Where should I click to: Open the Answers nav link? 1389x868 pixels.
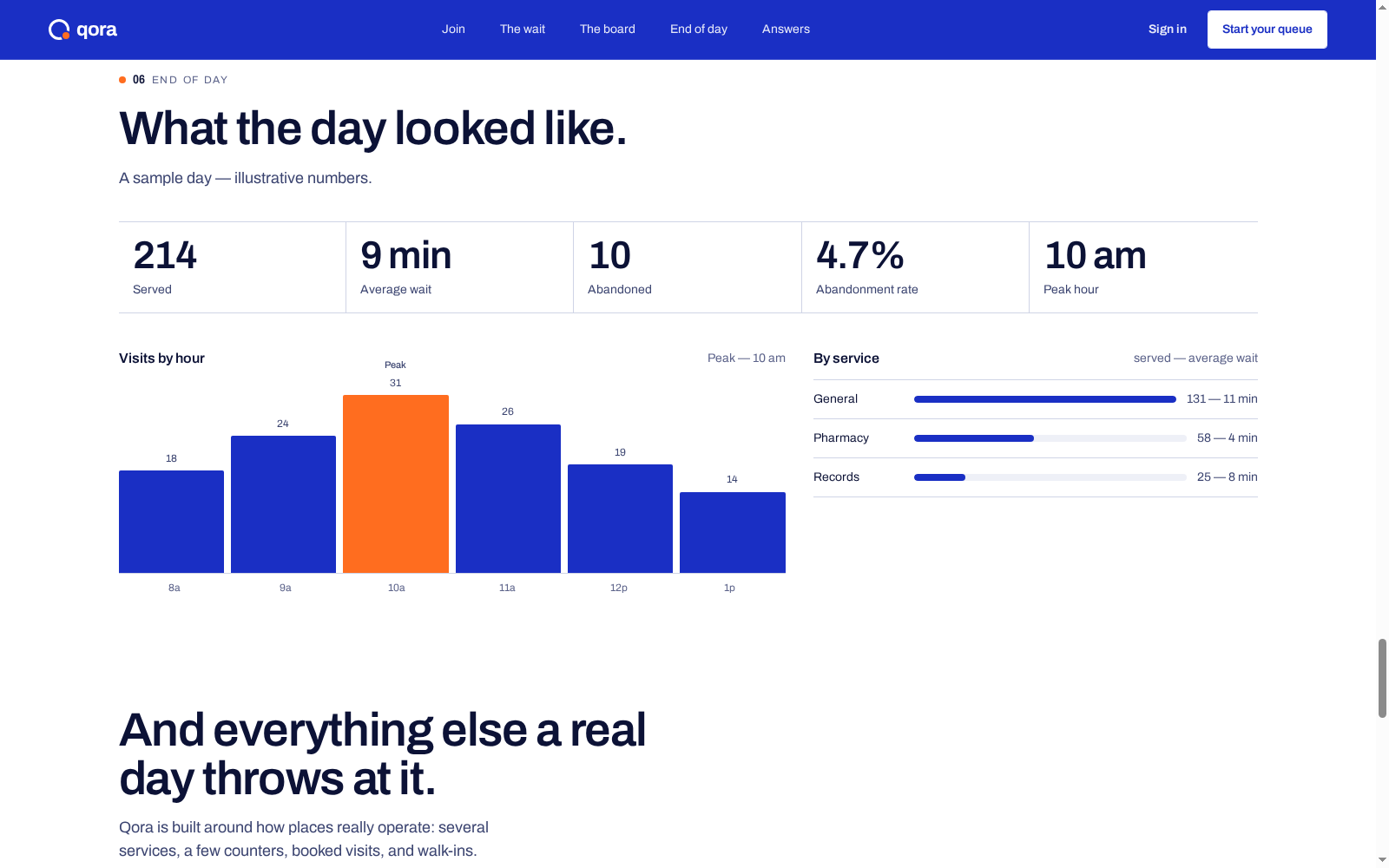(786, 30)
